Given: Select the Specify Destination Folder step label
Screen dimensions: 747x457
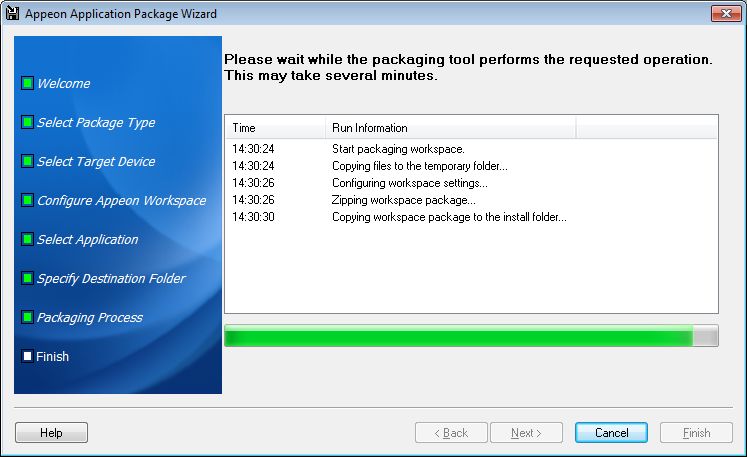Looking at the screenshot, I should coord(111,279).
